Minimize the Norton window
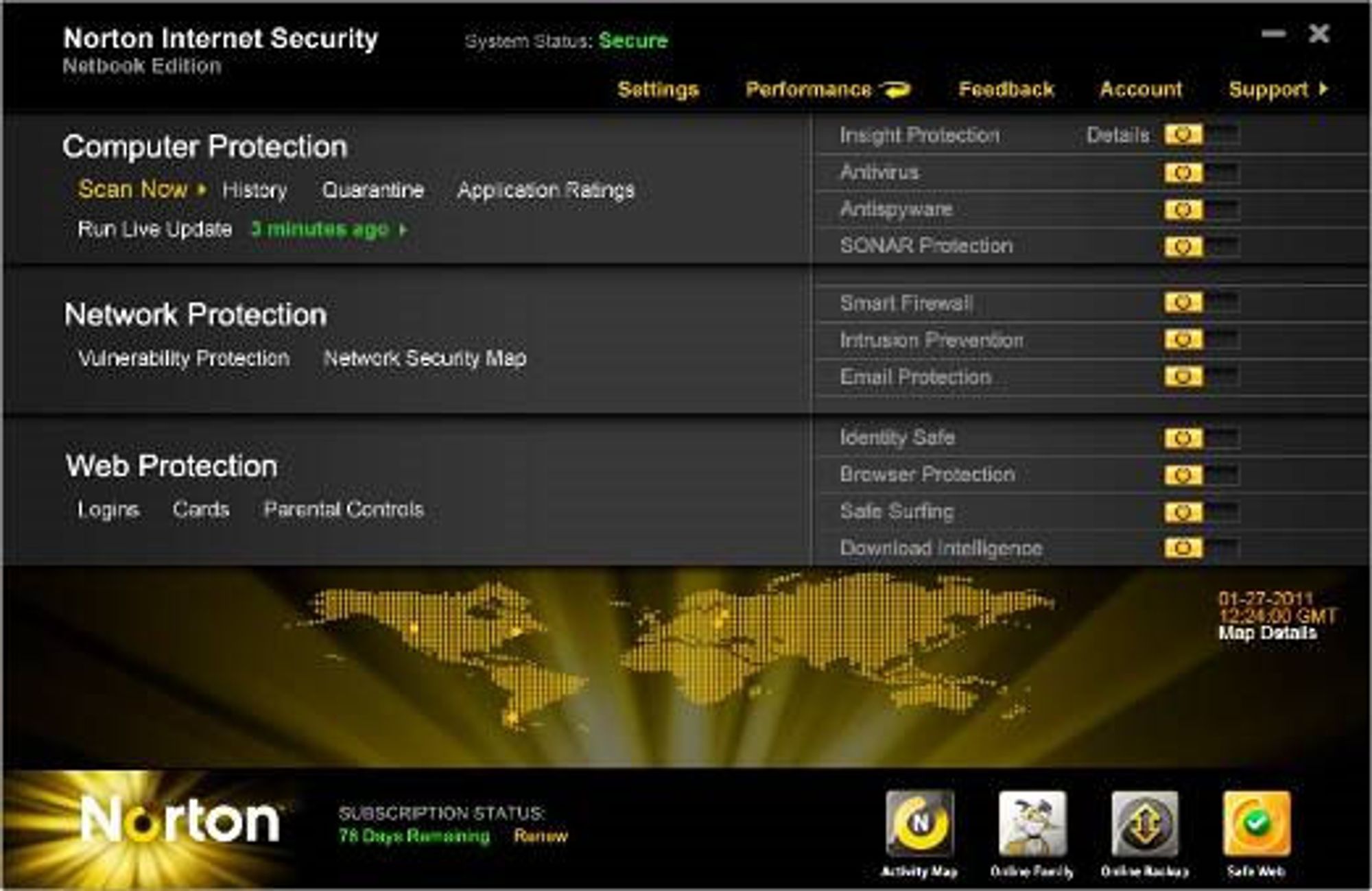Image resolution: width=1372 pixels, height=891 pixels. click(x=1273, y=34)
